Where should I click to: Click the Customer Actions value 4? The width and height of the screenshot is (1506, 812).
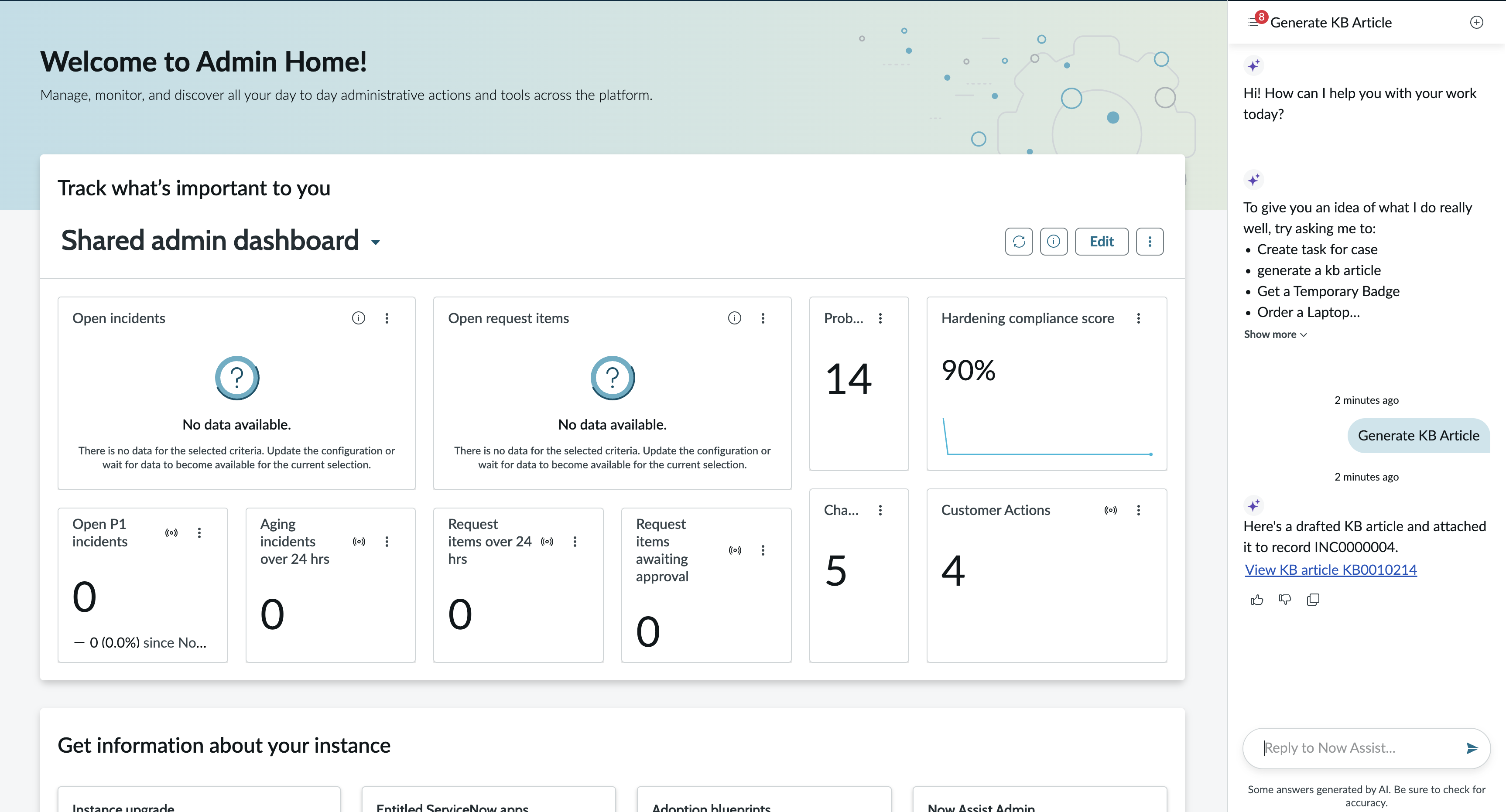coord(953,570)
